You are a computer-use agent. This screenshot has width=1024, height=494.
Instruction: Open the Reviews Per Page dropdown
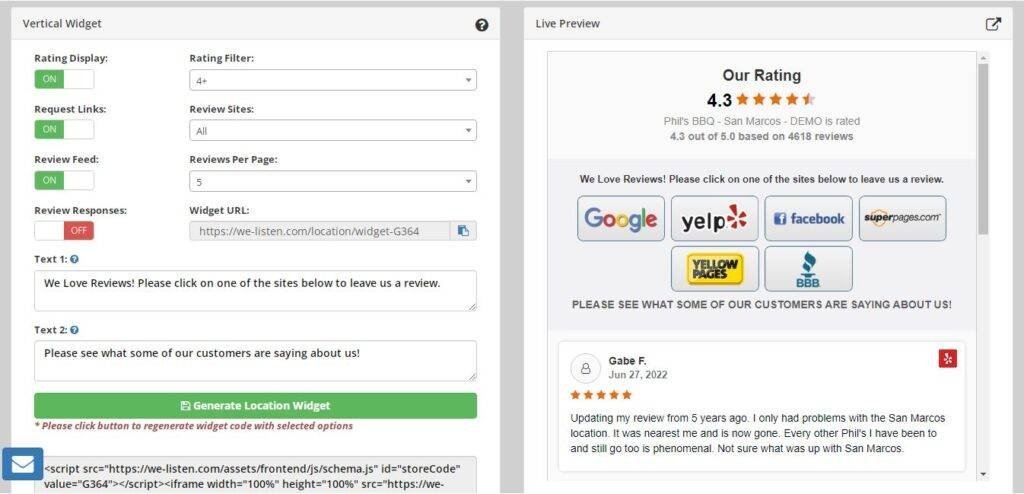point(333,182)
